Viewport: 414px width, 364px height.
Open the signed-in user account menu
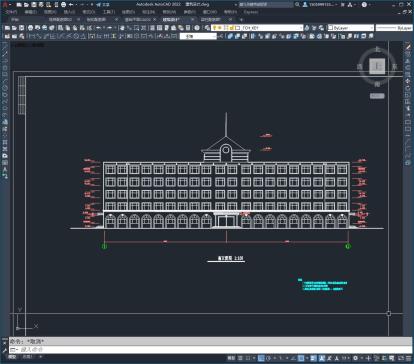tap(320, 5)
